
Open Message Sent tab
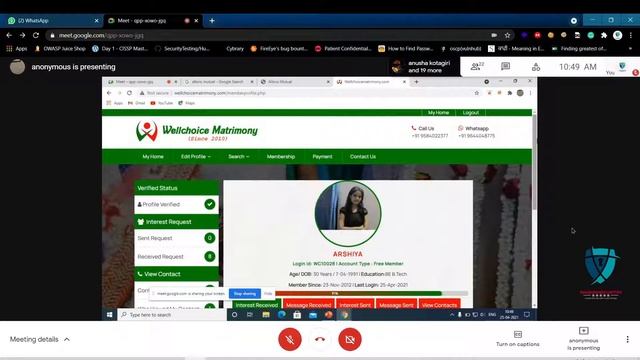tap(396, 305)
